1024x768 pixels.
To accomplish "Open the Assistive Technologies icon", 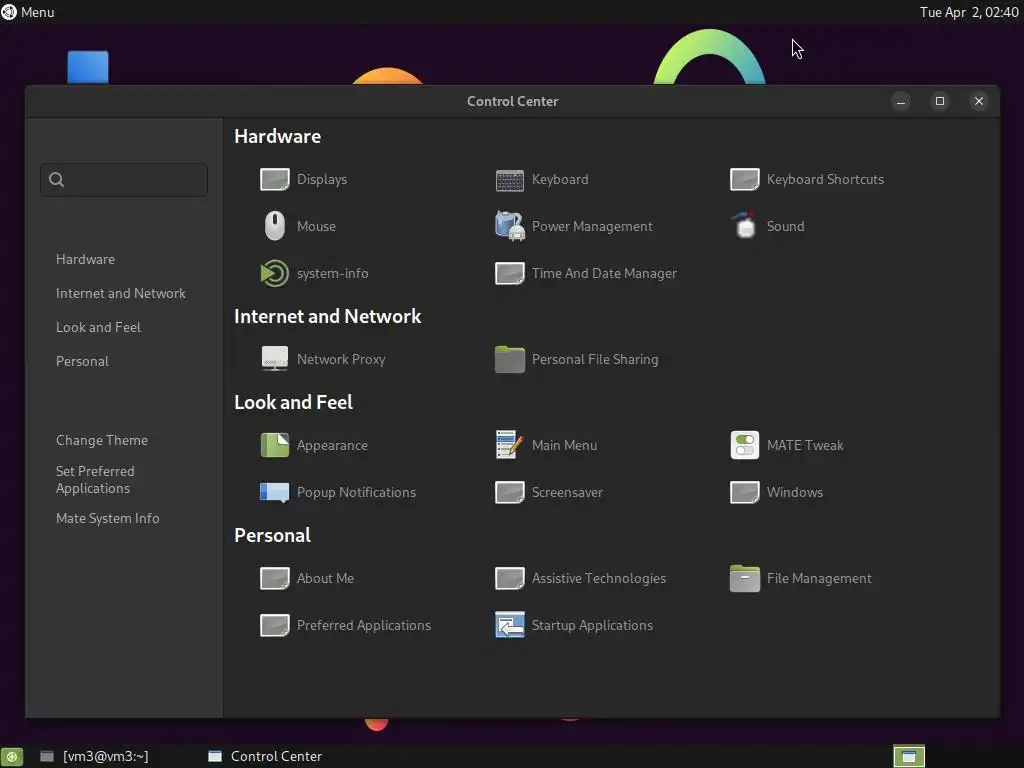I will coord(509,579).
